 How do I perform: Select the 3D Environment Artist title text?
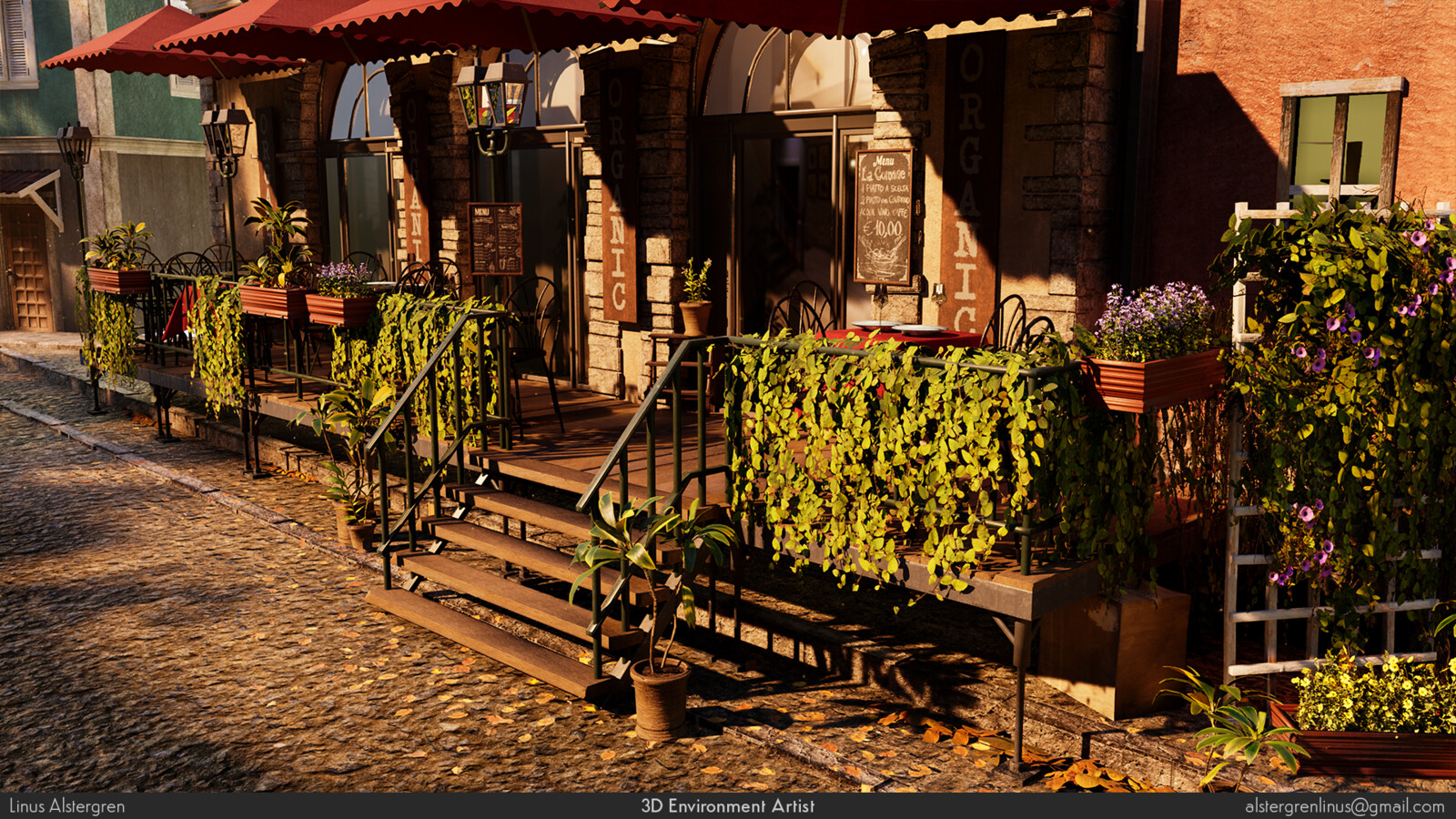coord(728,806)
